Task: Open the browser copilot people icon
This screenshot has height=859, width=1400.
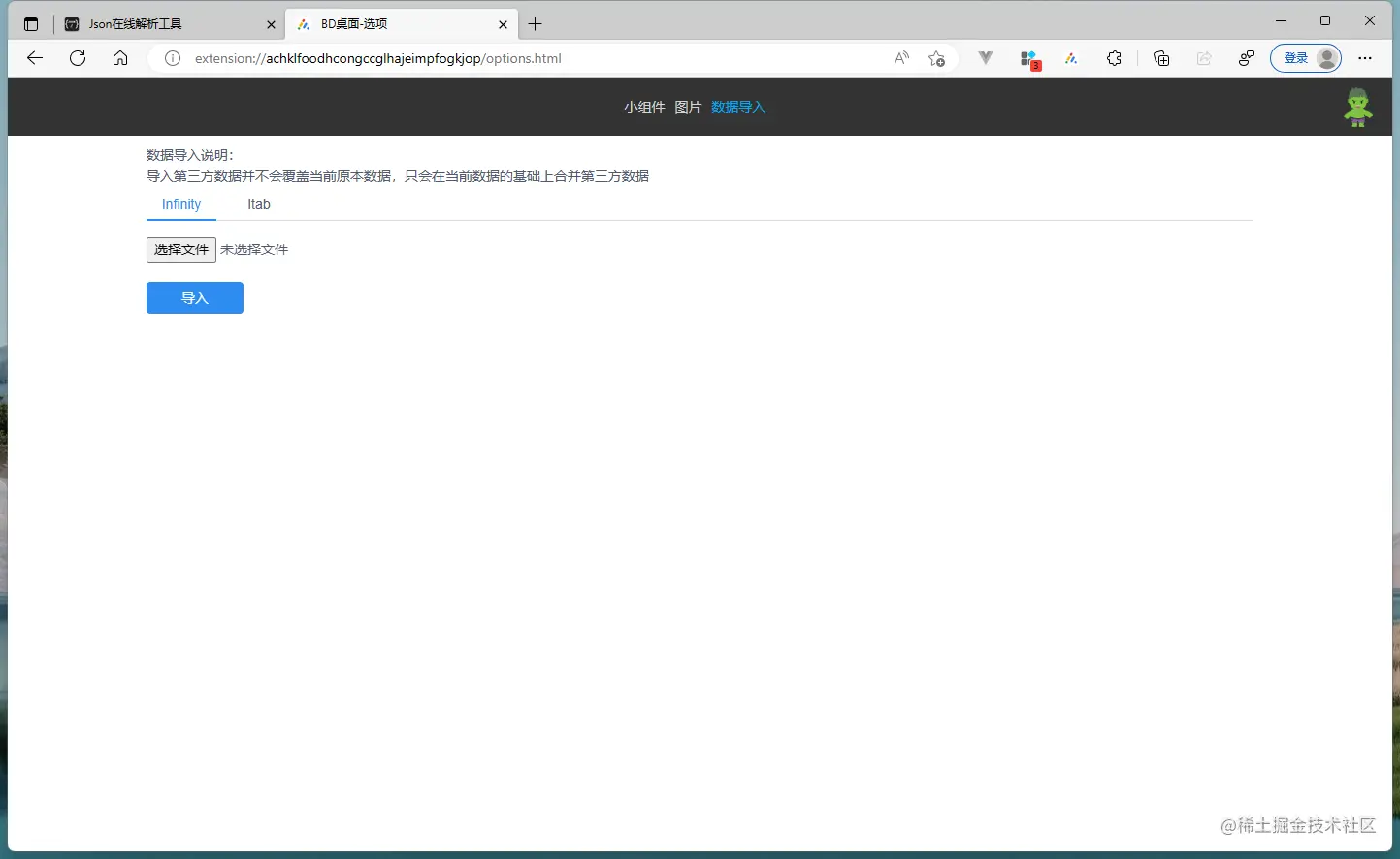Action: [1247, 58]
